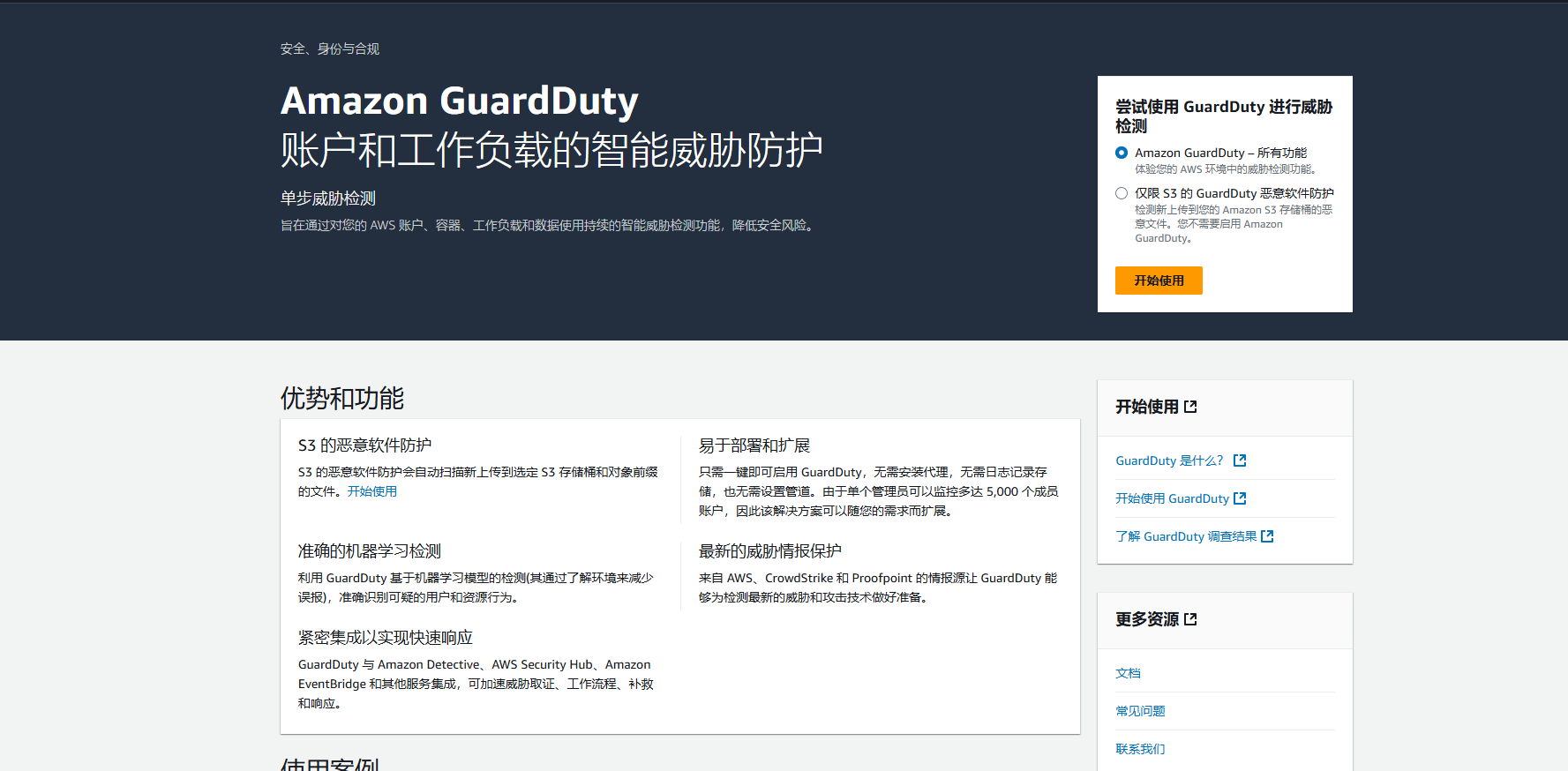Select Amazon GuardDuty – 所有功能 radio option

(1122, 153)
